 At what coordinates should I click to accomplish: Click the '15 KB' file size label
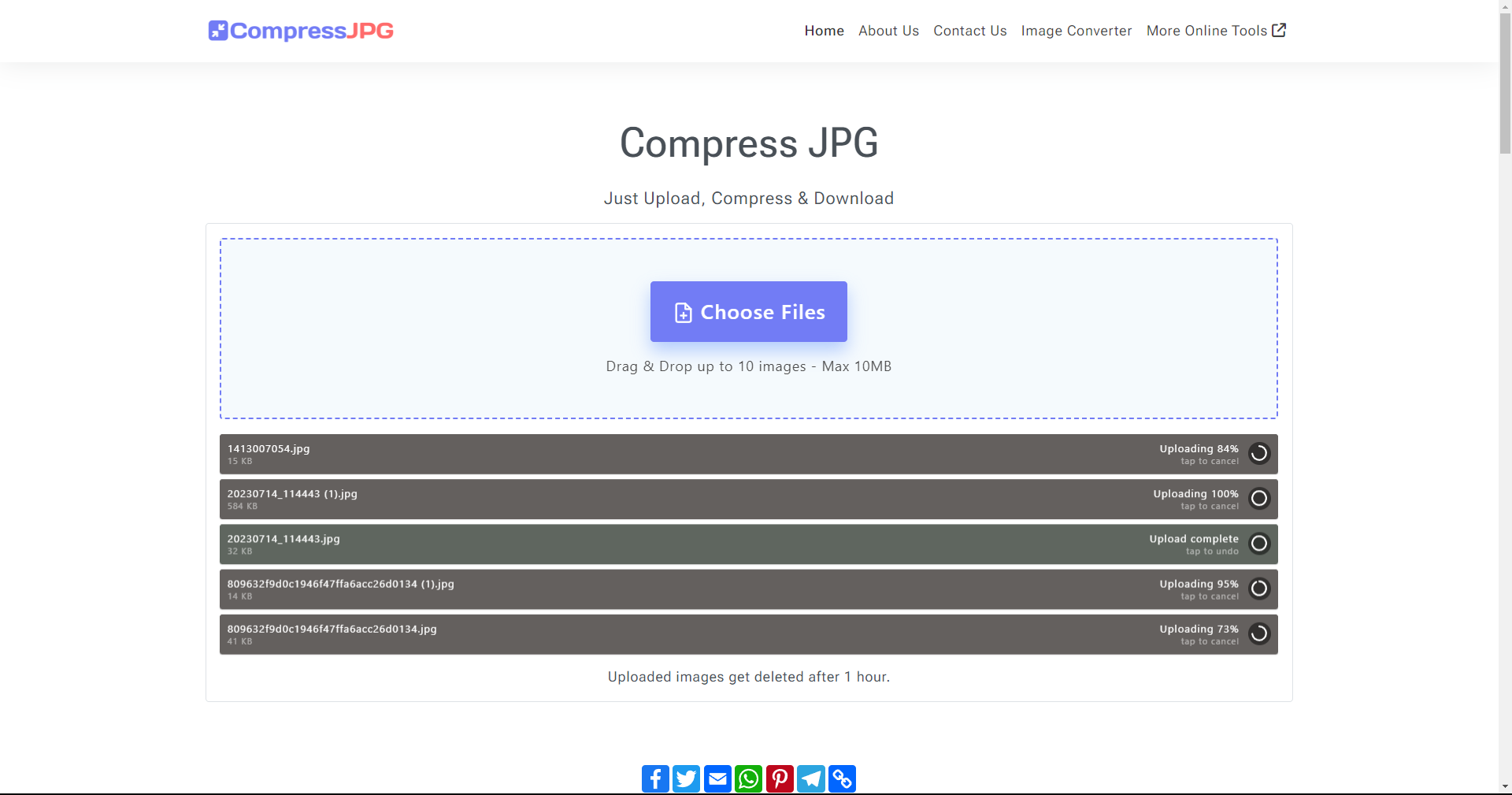pos(240,461)
